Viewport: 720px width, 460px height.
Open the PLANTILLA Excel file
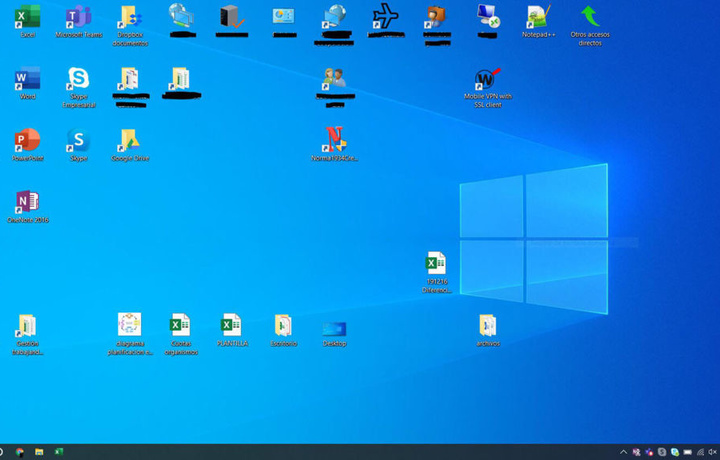click(232, 330)
